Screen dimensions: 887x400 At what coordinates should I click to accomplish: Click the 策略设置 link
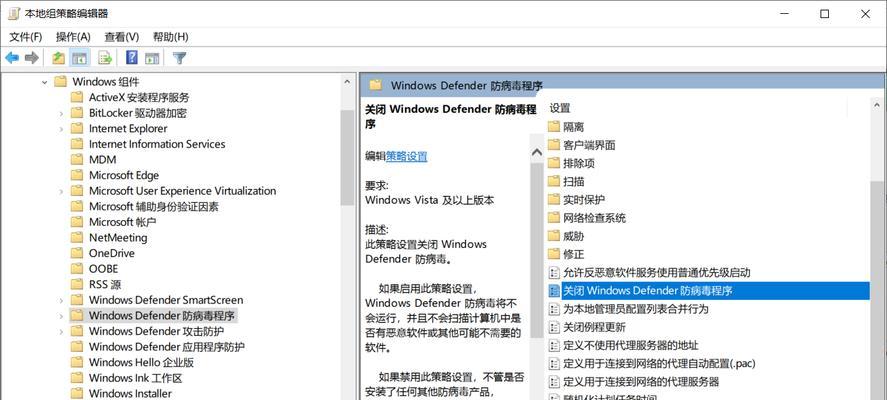[406, 157]
